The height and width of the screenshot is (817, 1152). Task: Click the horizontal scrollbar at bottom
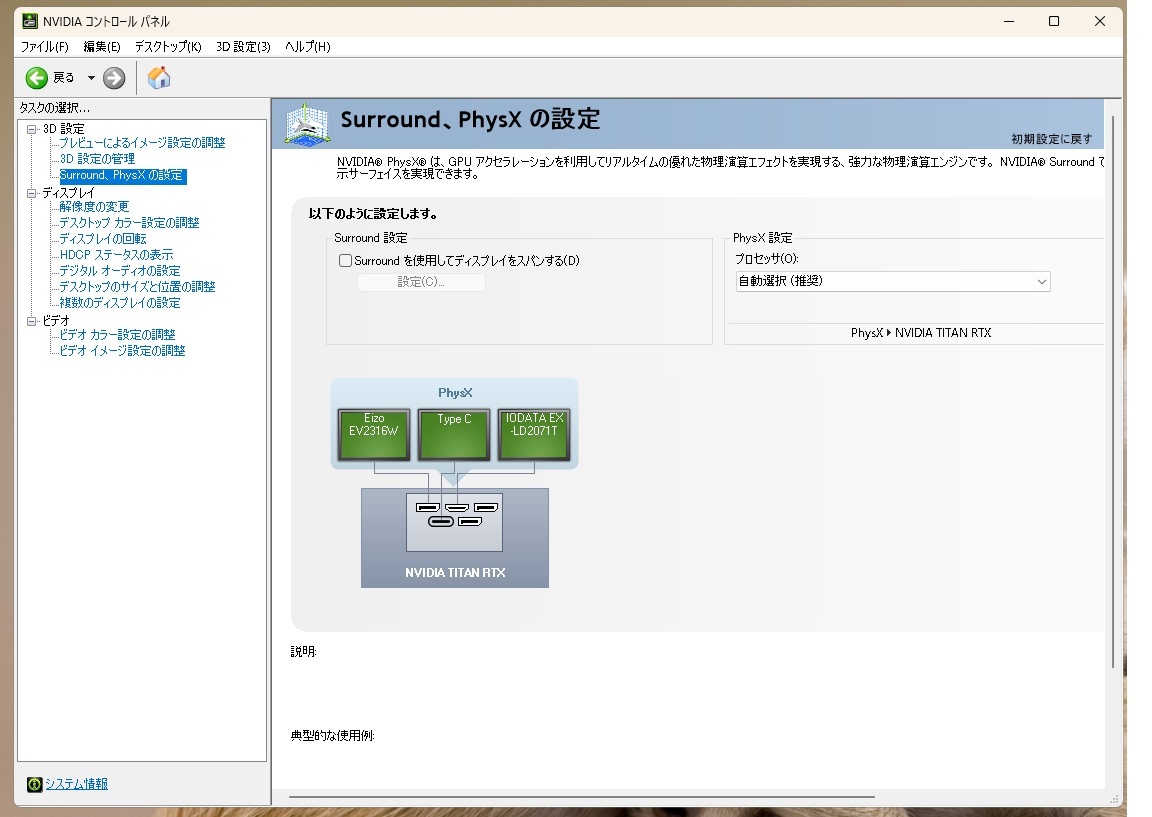(x=582, y=796)
